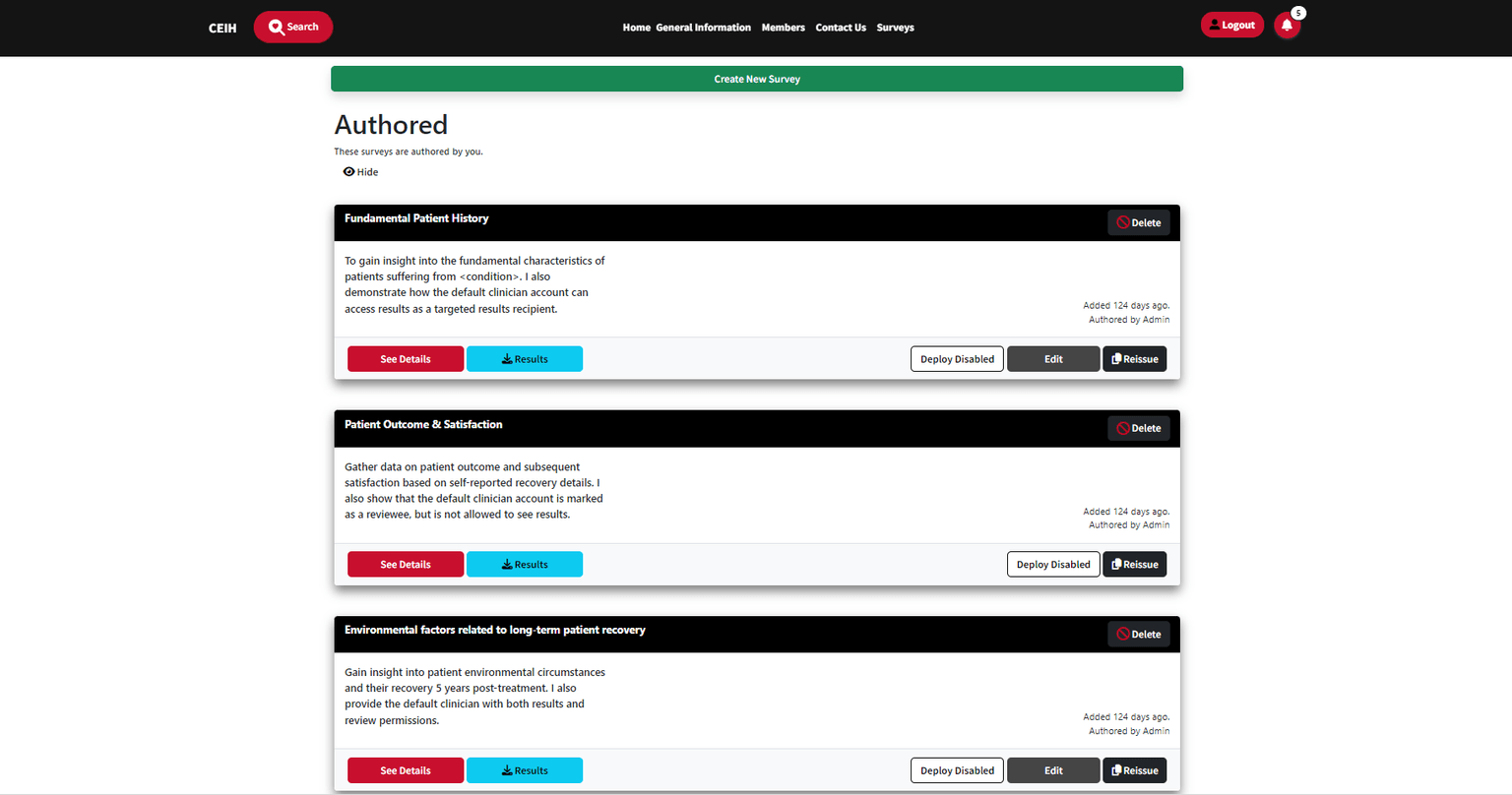Viewport: 1512px width, 795px height.
Task: Download results for Fundamental Patient History
Action: (524, 359)
